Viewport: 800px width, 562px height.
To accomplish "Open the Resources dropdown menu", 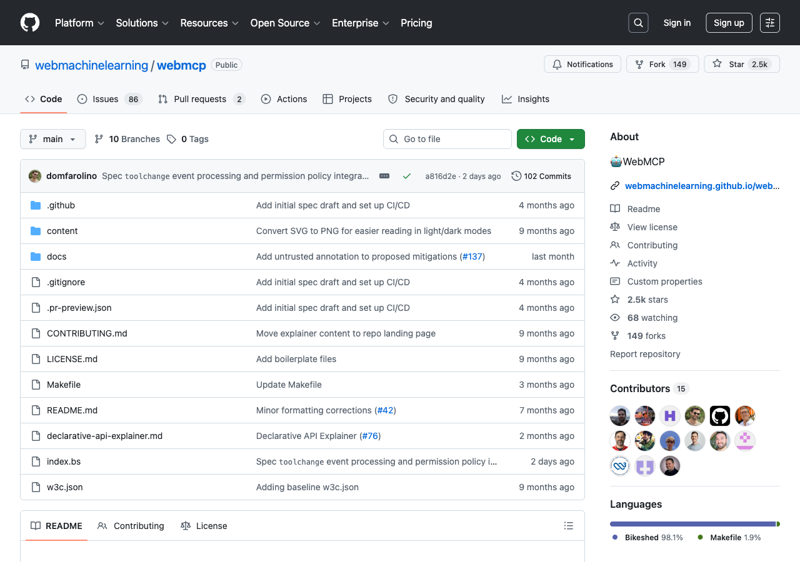I will [209, 23].
